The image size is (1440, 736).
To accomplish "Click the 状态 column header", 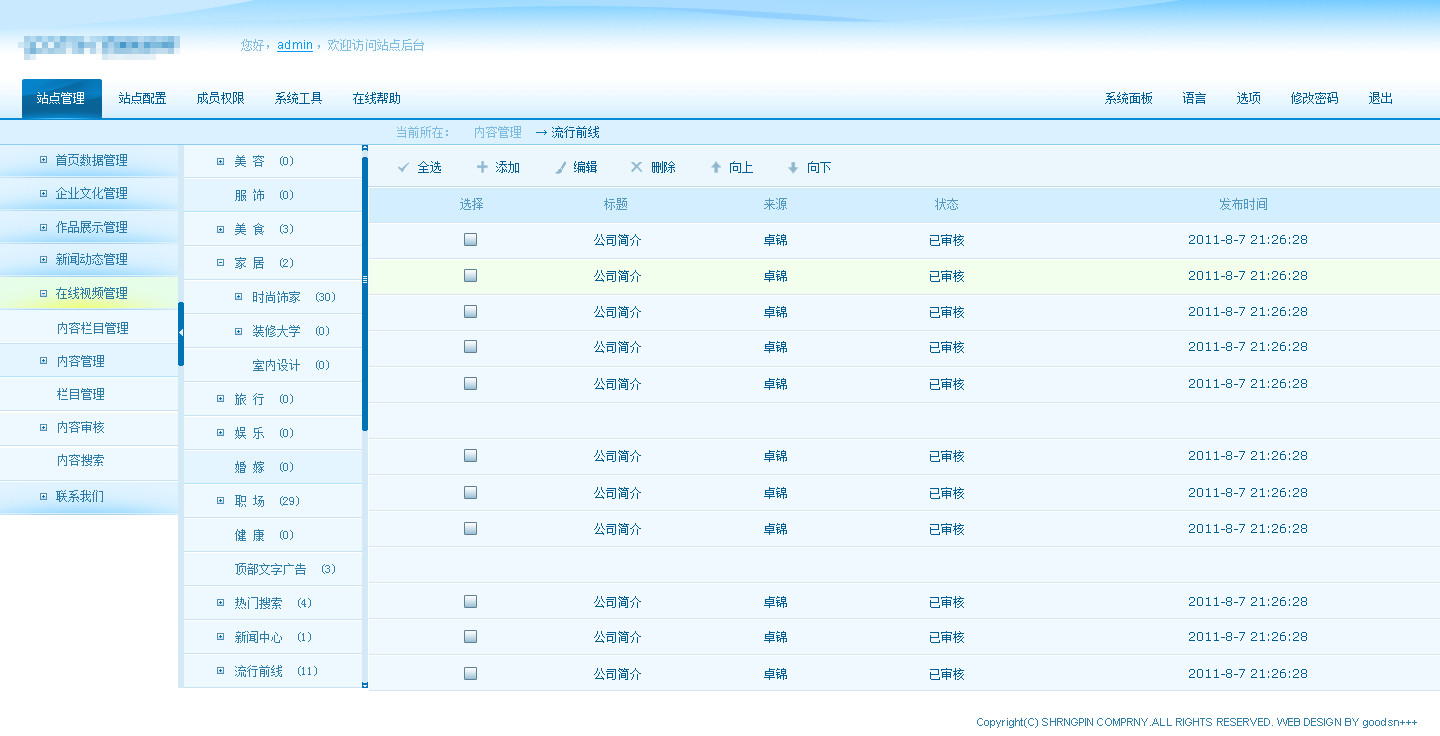I will (947, 205).
